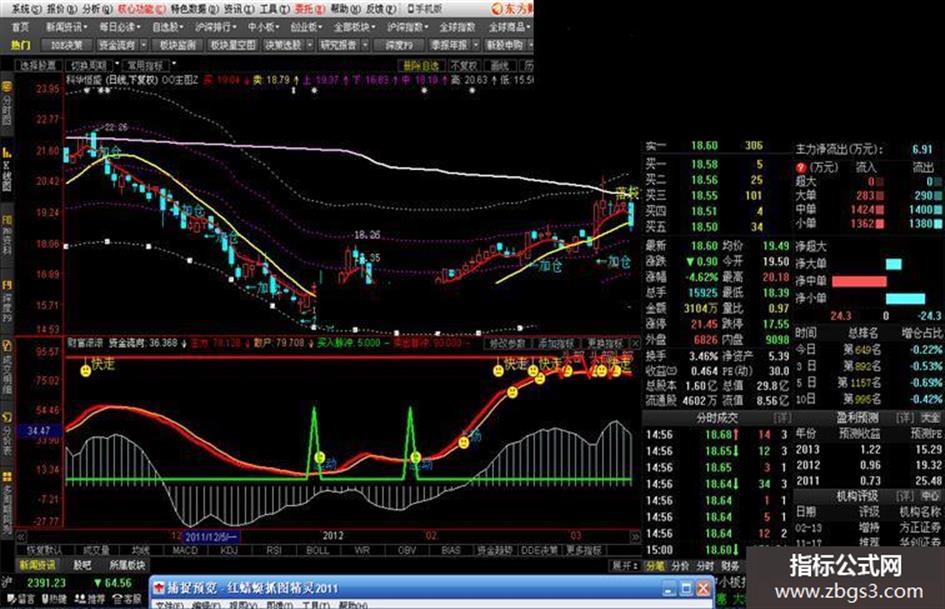The width and height of the screenshot is (945, 609).
Task: Open the 核心功能 menu
Action: pos(141,8)
